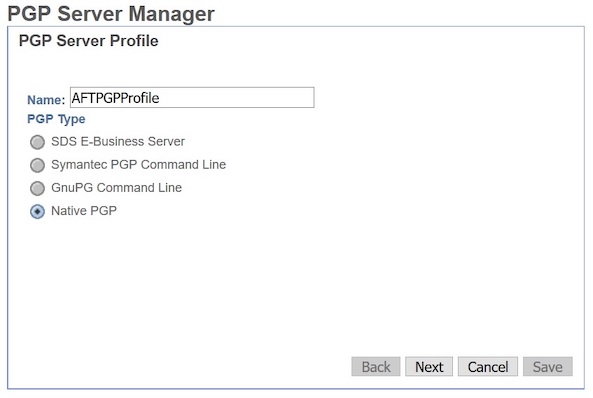593x398 pixels.
Task: Cancel the PGP Server Profile wizard
Action: coord(488,367)
